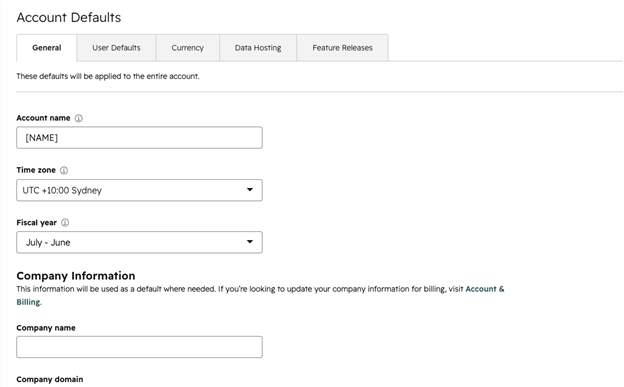The image size is (624, 387).
Task: Select the General tab
Action: (47, 48)
